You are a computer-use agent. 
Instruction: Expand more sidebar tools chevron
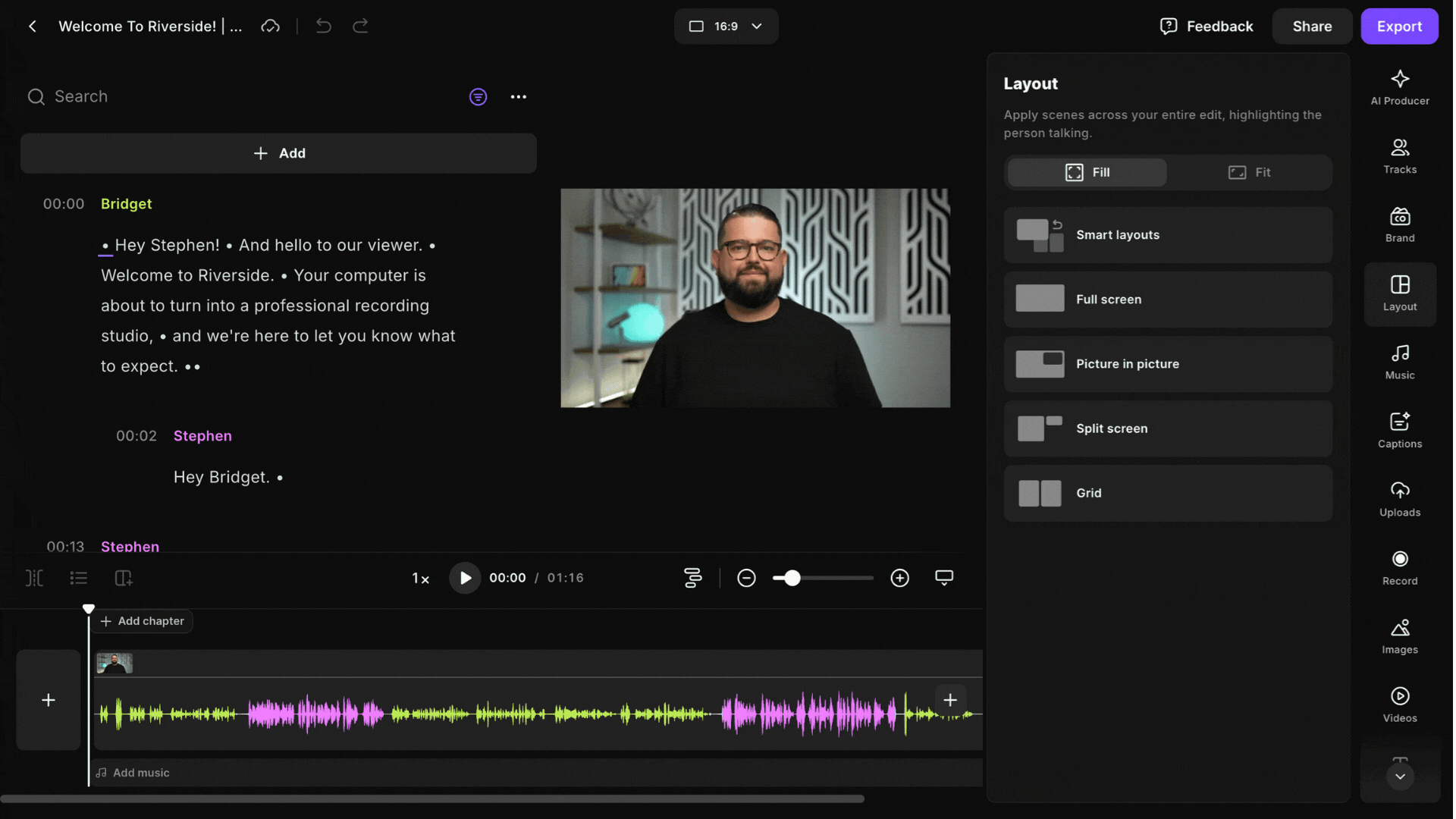tap(1400, 777)
